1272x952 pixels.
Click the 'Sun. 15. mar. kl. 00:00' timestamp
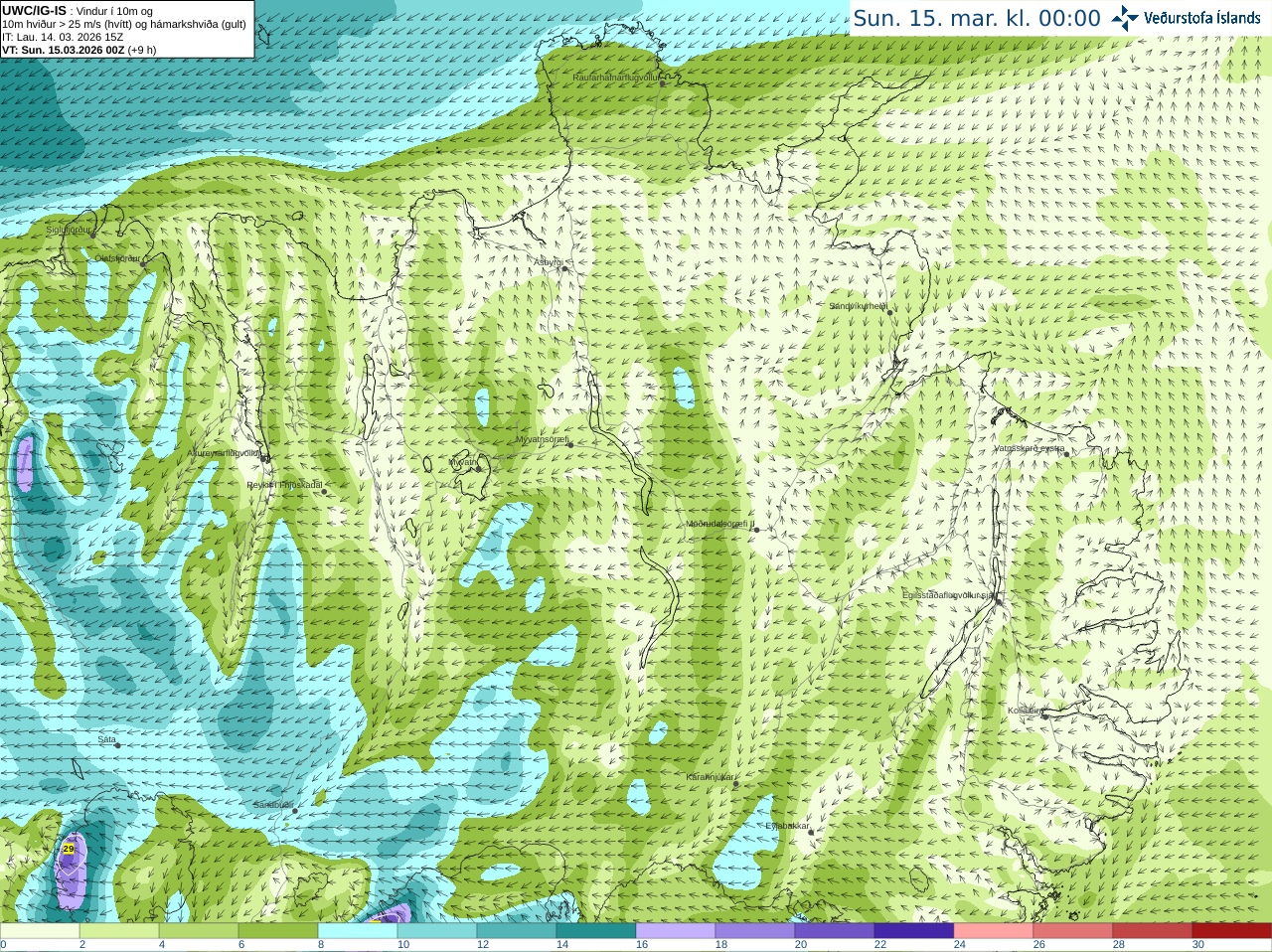tap(977, 18)
